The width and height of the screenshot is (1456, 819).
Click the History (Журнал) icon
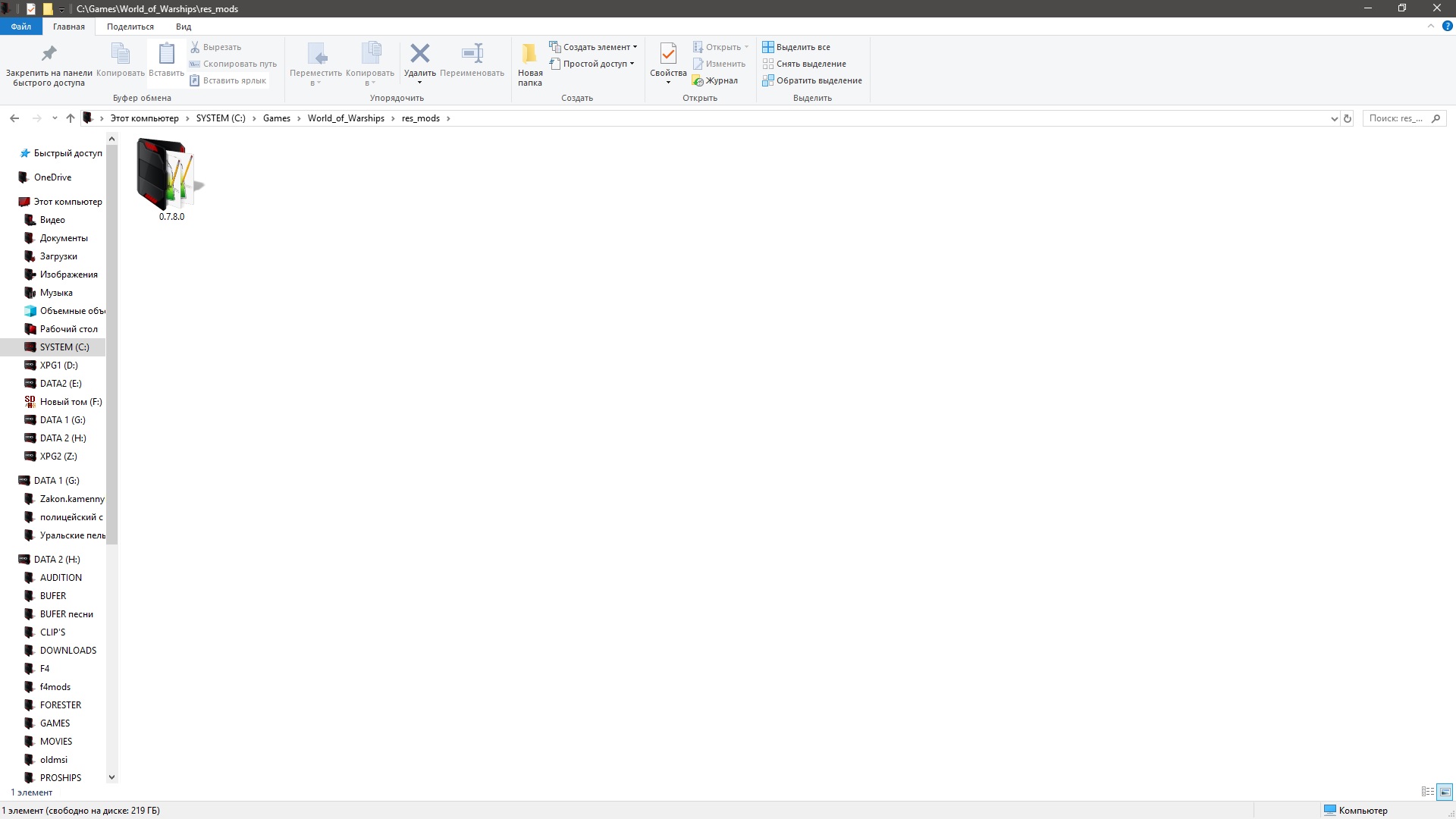tap(698, 80)
